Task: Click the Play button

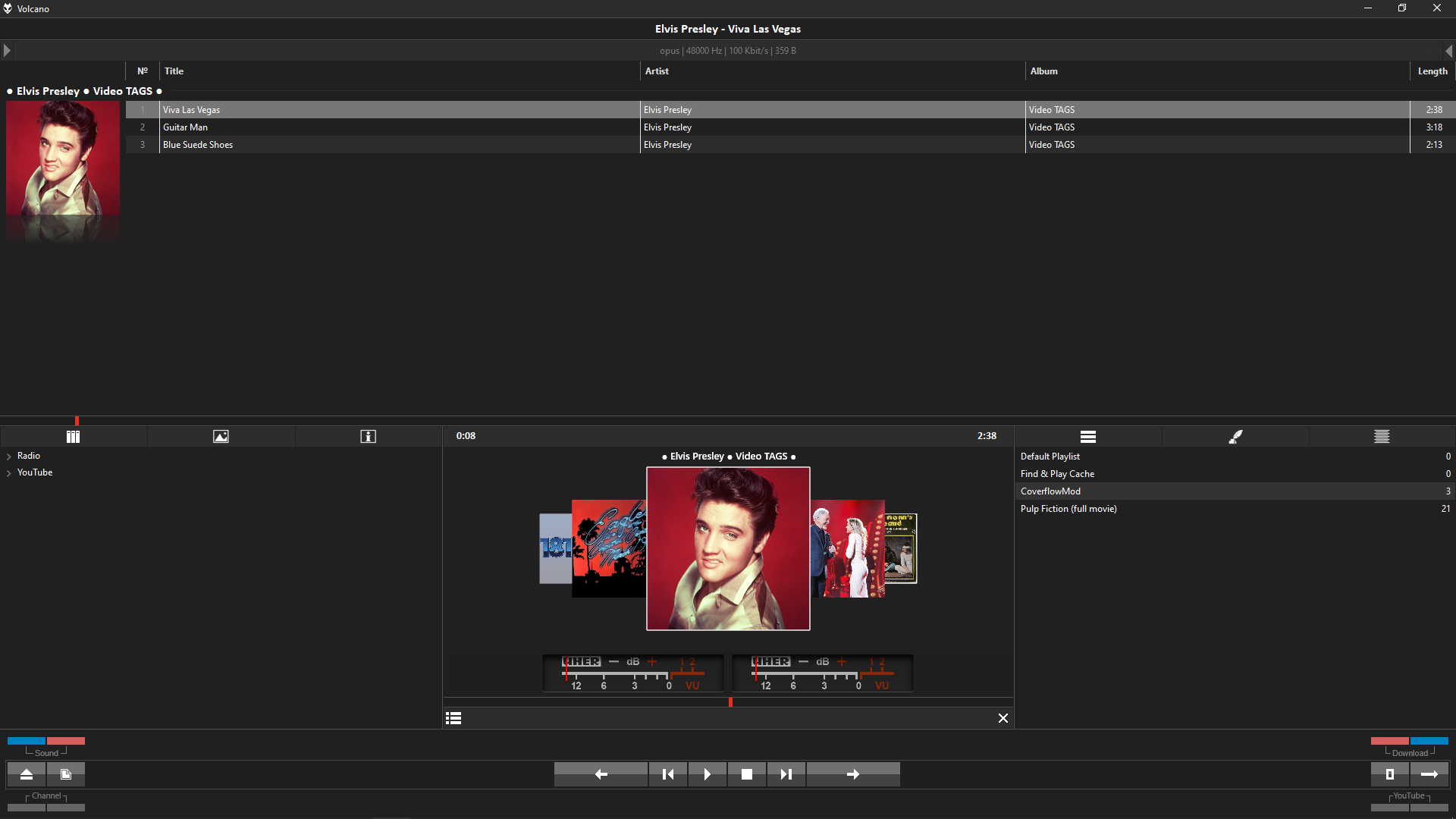Action: [707, 774]
